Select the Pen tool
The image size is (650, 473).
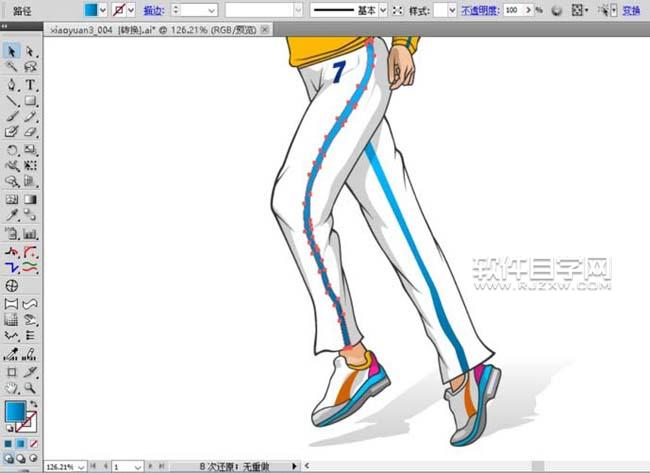coord(12,84)
